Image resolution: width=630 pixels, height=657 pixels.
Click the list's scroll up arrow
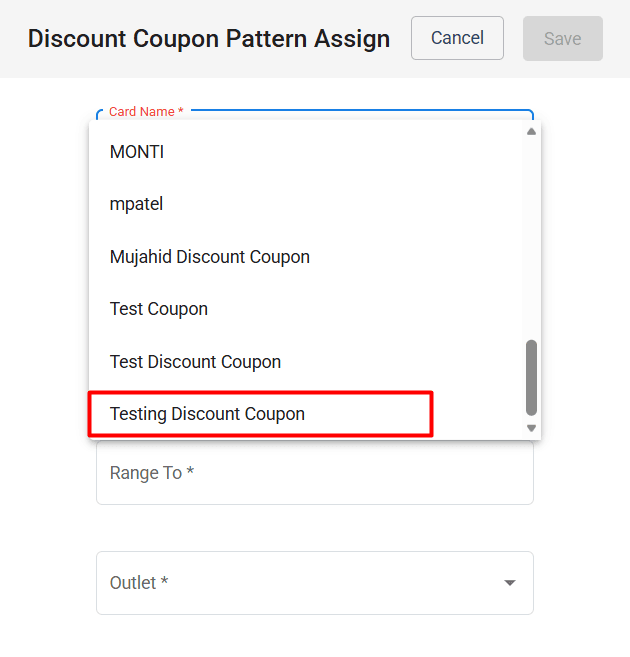click(531, 132)
